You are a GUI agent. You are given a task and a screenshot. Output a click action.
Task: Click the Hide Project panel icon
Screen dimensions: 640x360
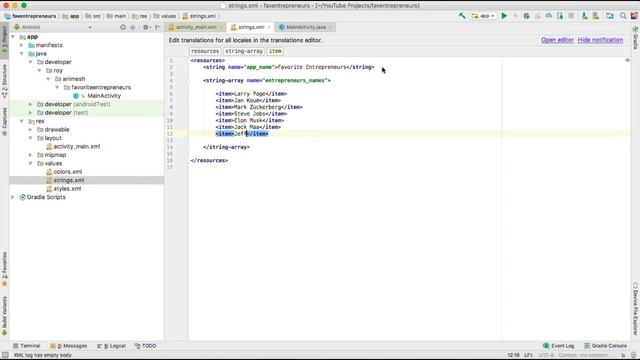click(158, 27)
